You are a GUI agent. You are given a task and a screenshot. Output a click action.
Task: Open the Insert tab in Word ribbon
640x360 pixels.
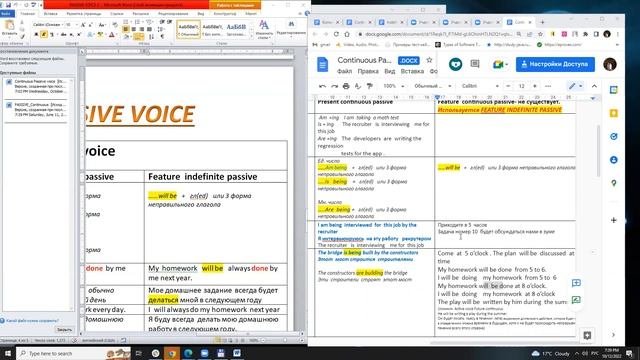(51, 13)
